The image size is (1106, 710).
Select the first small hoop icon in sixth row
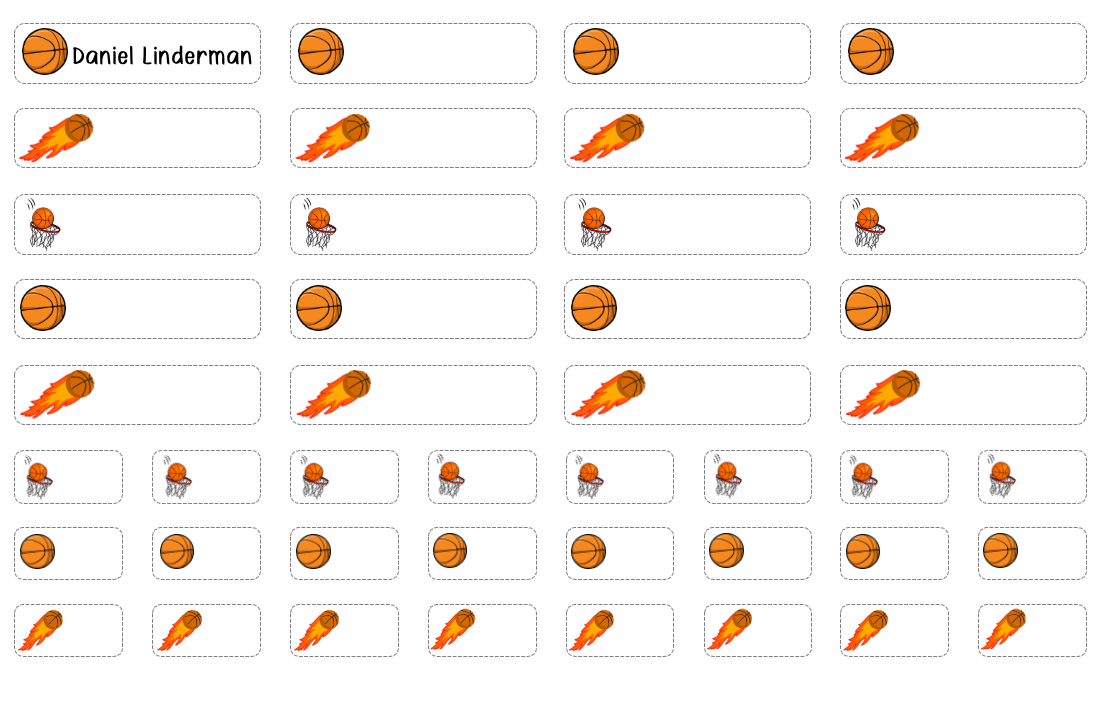(x=37, y=477)
